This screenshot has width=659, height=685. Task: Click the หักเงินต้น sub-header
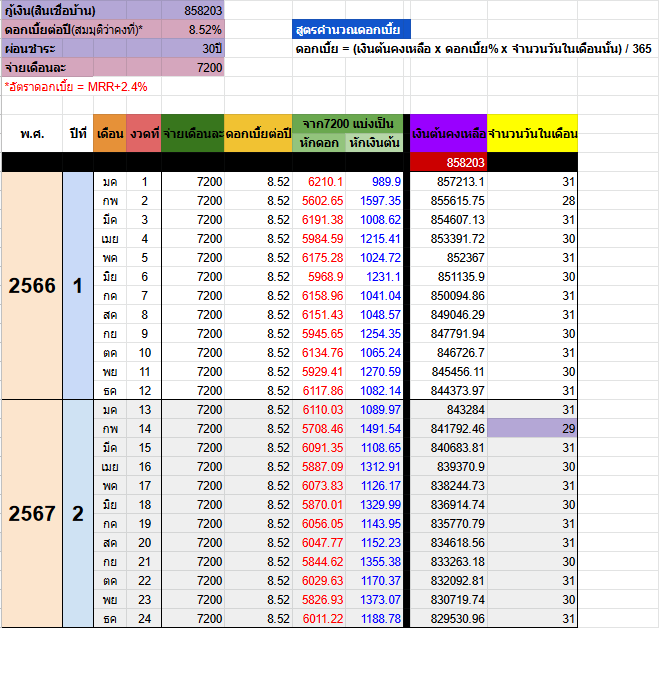(374, 143)
